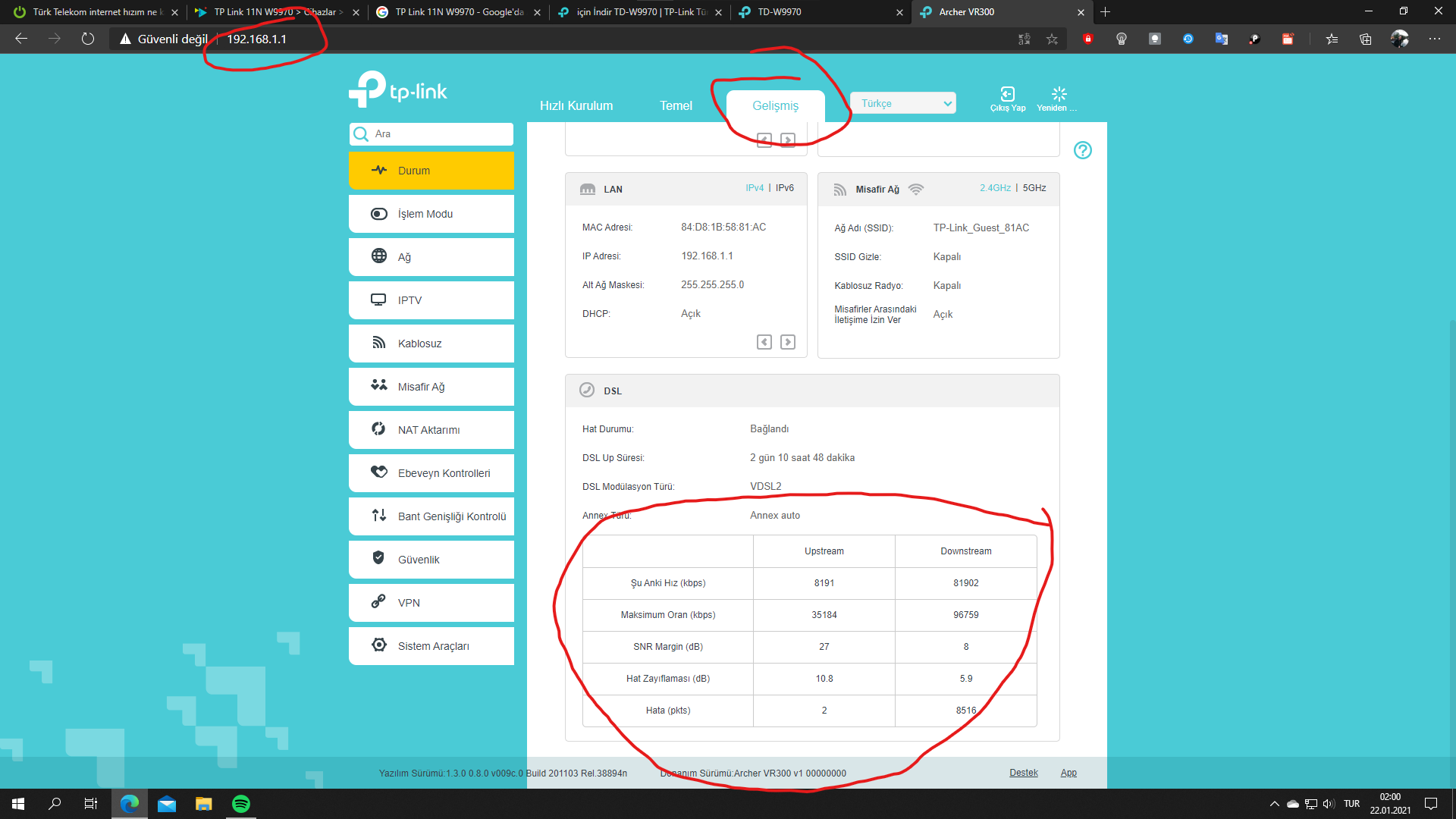Viewport: 1456px width, 819px height.
Task: Switch LAN panel to IPv6
Action: point(785,188)
